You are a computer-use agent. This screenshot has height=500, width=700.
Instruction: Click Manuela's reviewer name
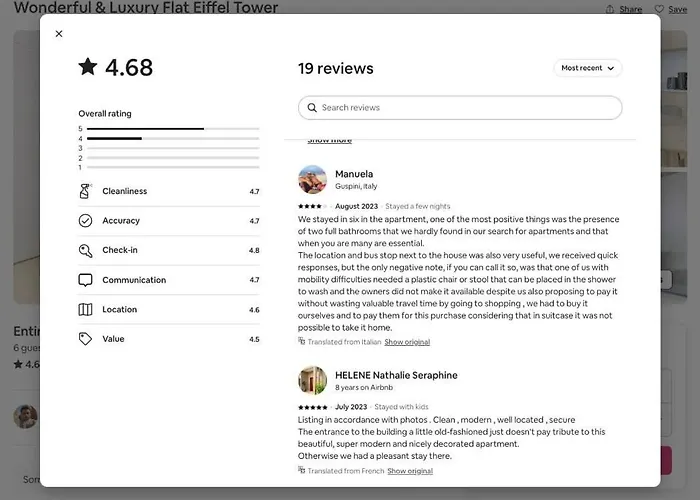click(354, 174)
